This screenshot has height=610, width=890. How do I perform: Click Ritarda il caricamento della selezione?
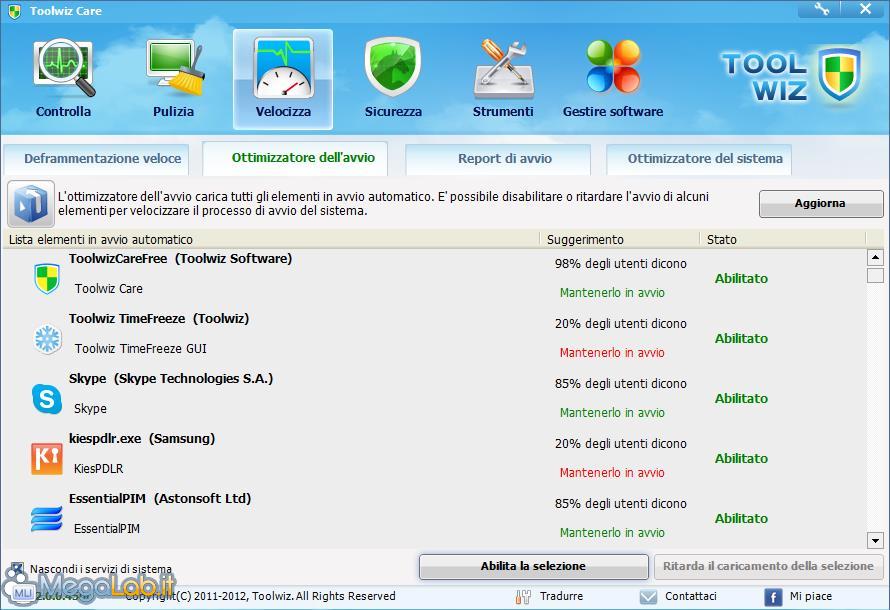click(769, 566)
